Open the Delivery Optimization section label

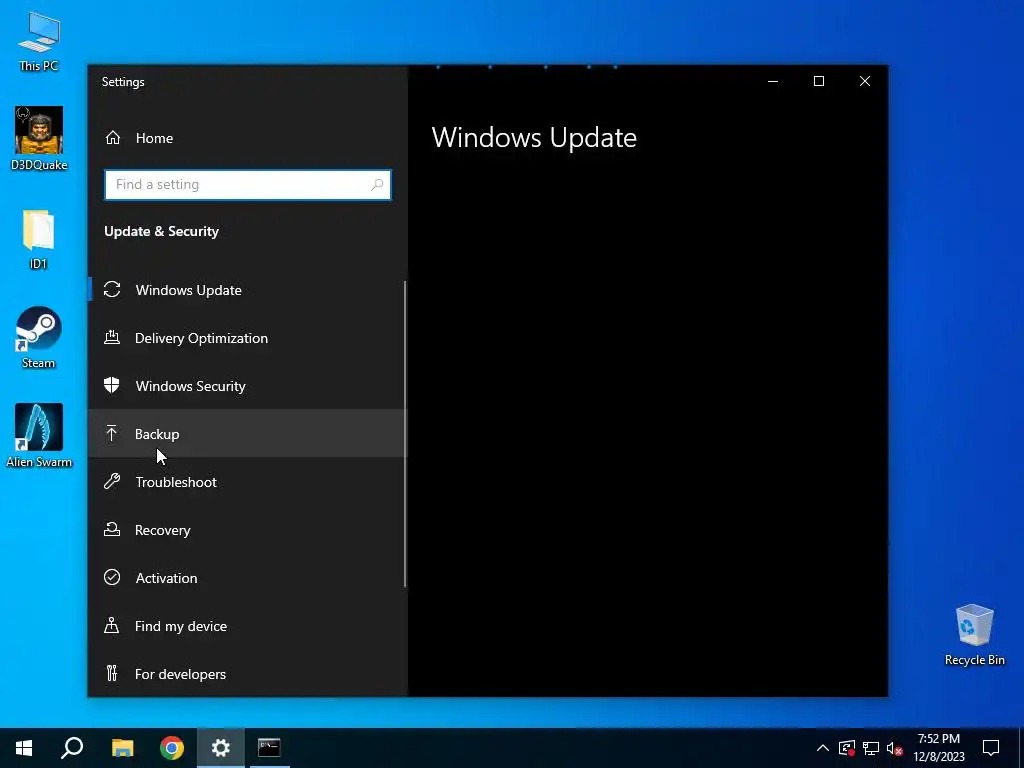(201, 338)
